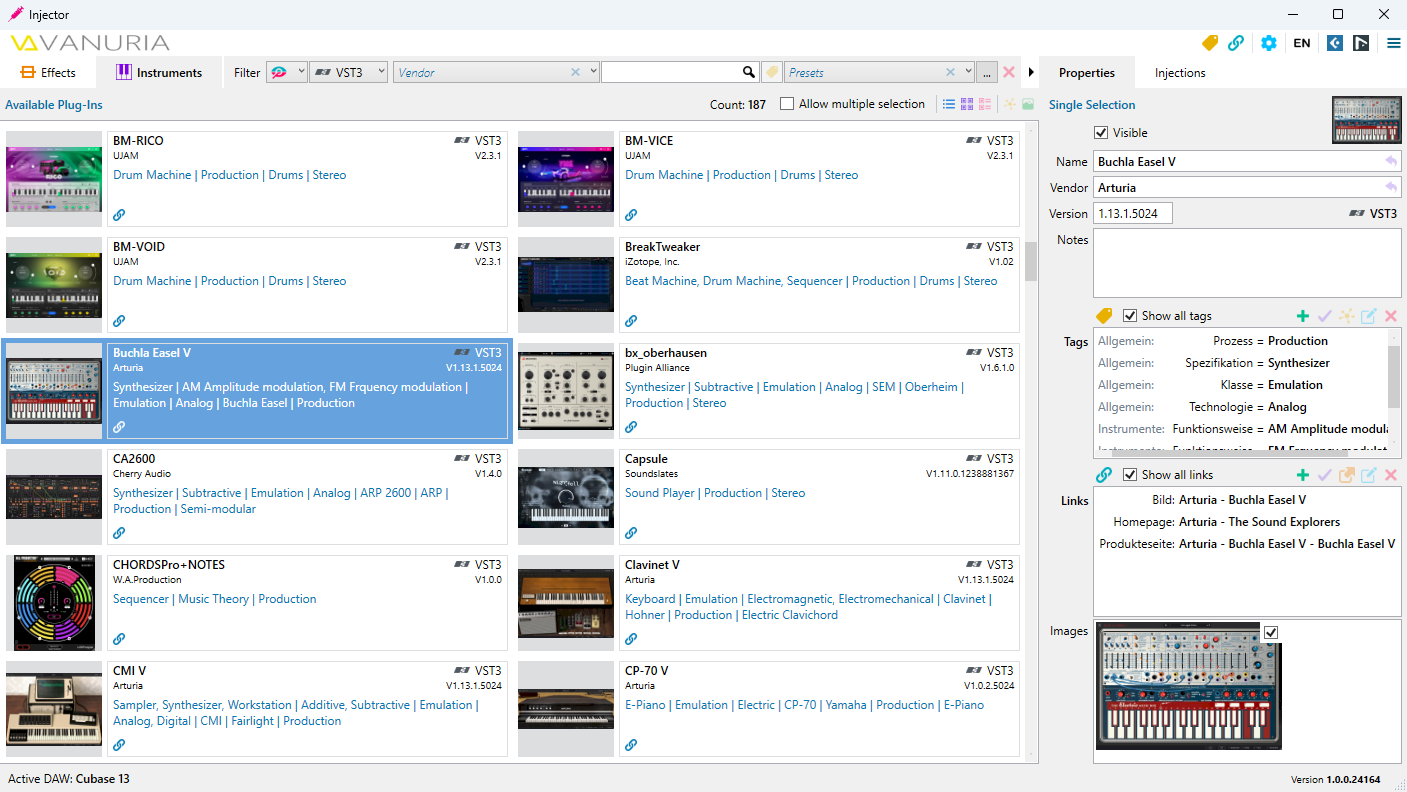Switch to list view layout

pyautogui.click(x=949, y=104)
